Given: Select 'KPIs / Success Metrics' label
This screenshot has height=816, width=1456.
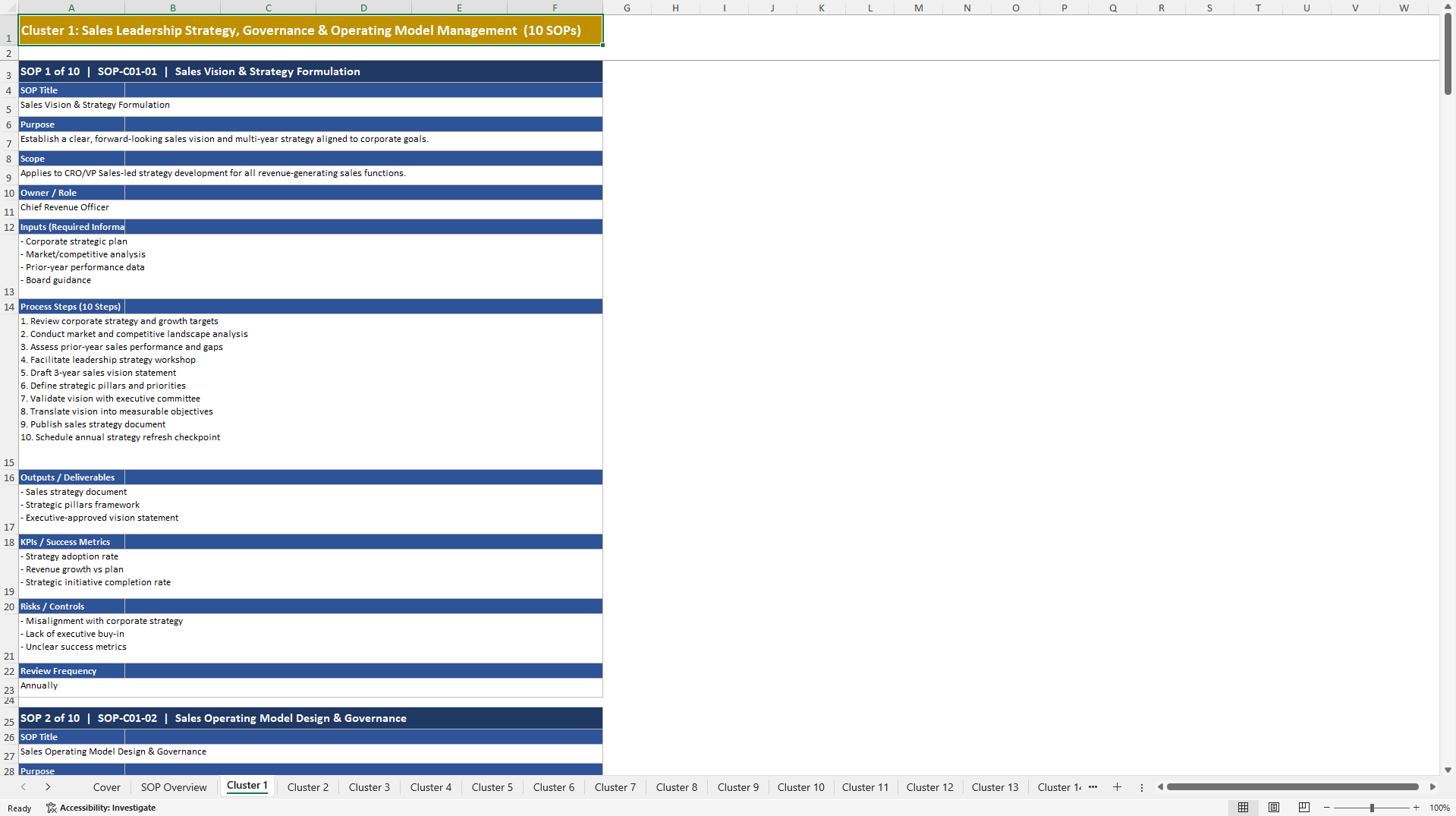Looking at the screenshot, I should coord(71,542).
